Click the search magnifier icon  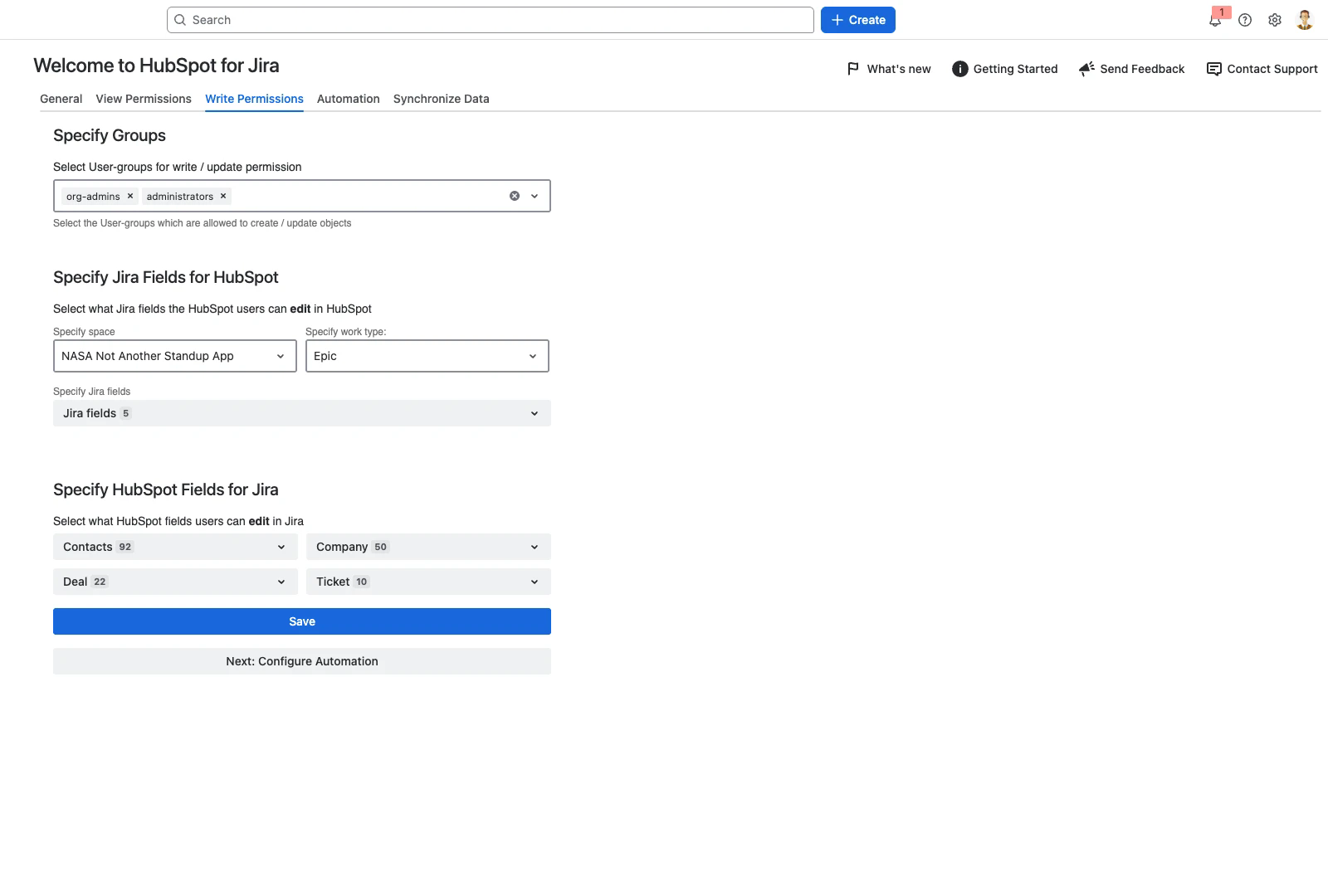tap(180, 20)
